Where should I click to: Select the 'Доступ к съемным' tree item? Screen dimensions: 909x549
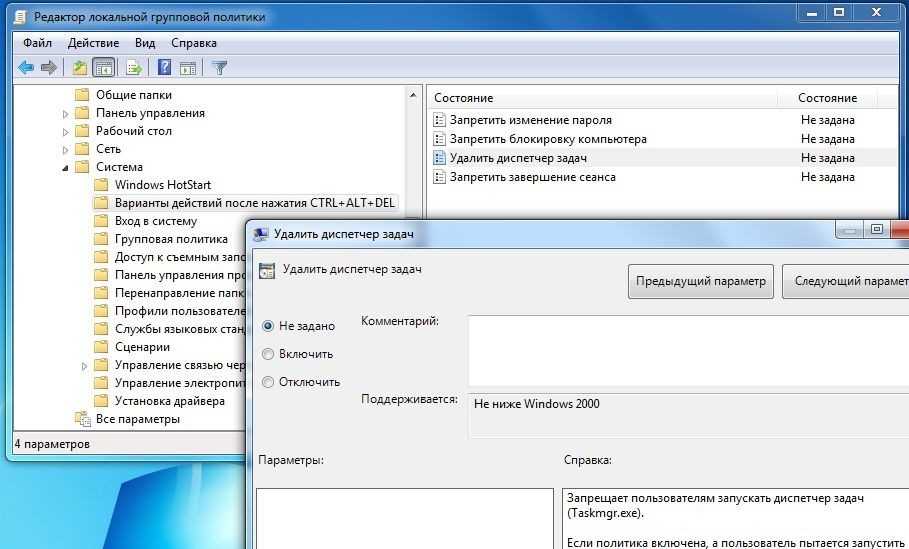(180, 257)
